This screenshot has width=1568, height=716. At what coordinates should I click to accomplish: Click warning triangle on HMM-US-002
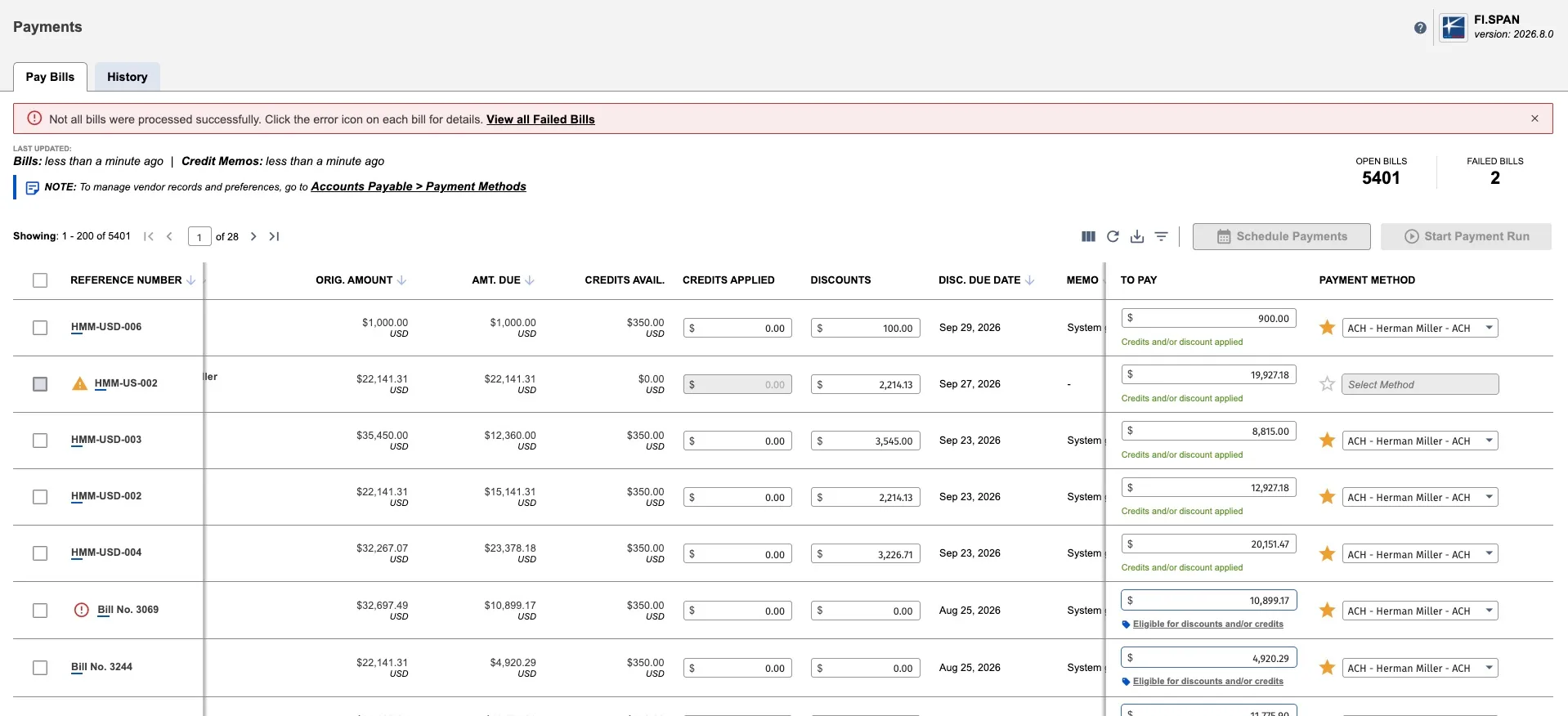tap(79, 383)
